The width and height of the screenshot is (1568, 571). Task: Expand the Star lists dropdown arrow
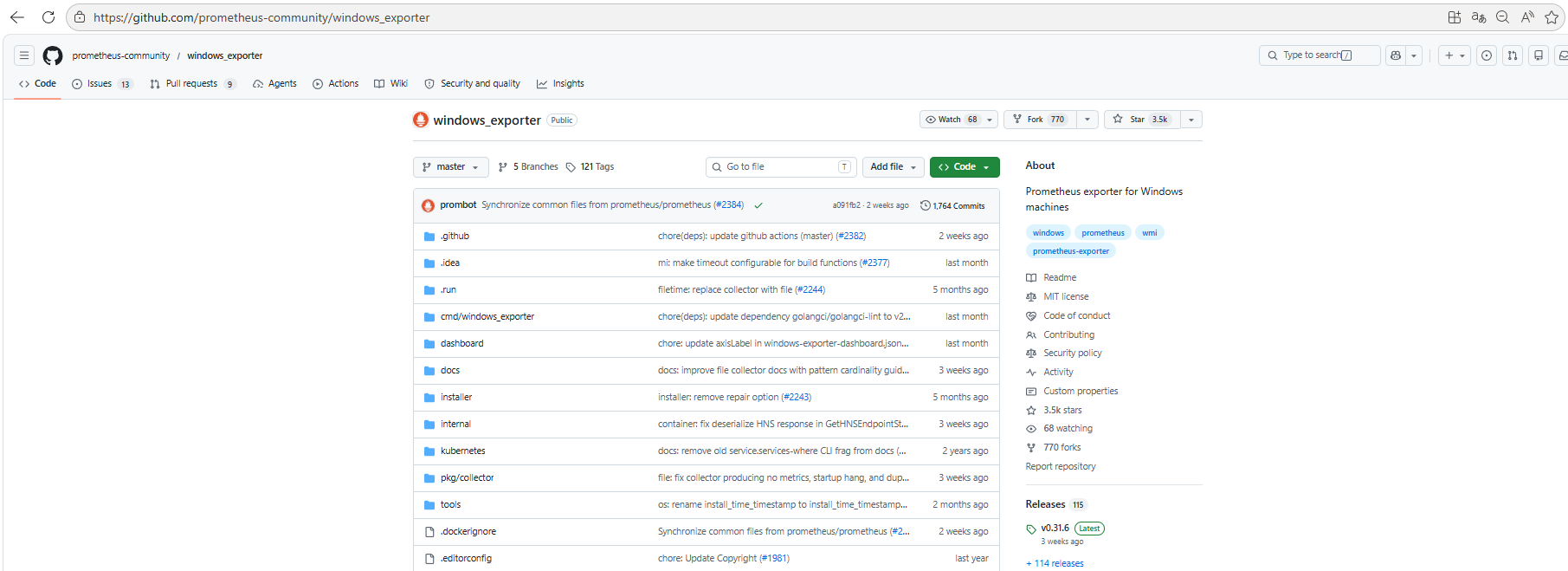(x=1191, y=120)
